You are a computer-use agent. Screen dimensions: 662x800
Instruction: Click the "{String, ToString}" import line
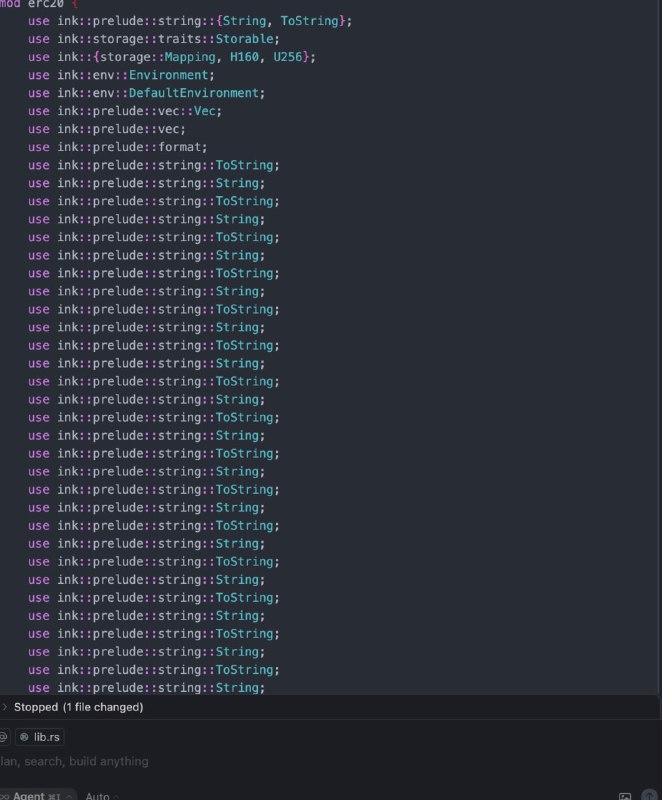pyautogui.click(x=190, y=21)
